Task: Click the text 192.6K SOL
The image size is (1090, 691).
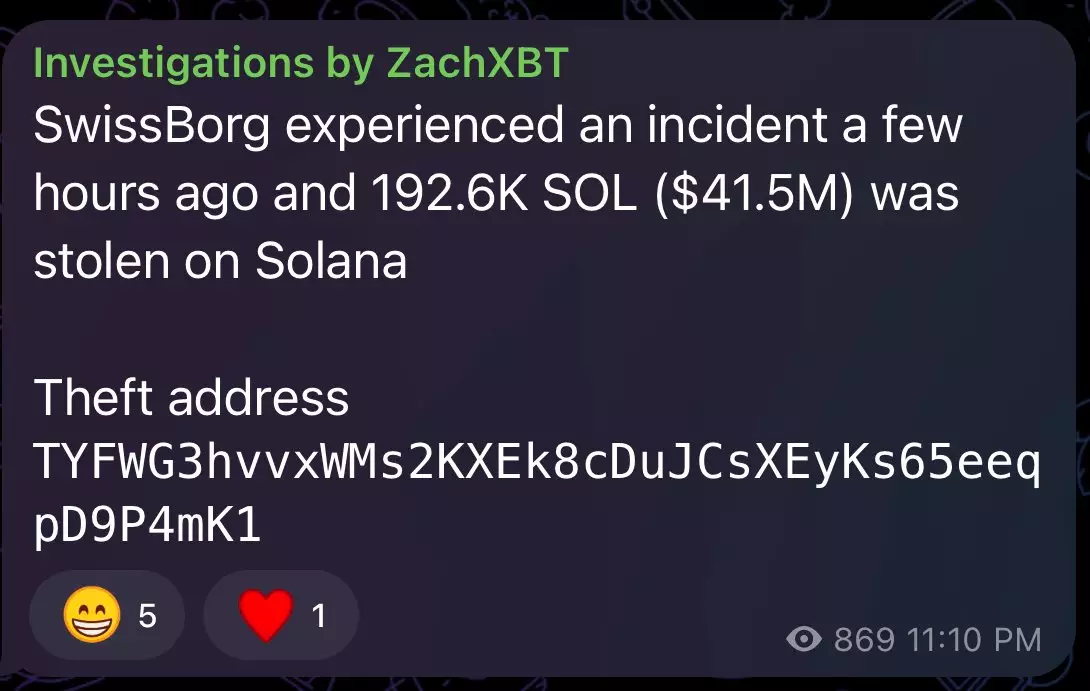Action: pyautogui.click(x=504, y=193)
